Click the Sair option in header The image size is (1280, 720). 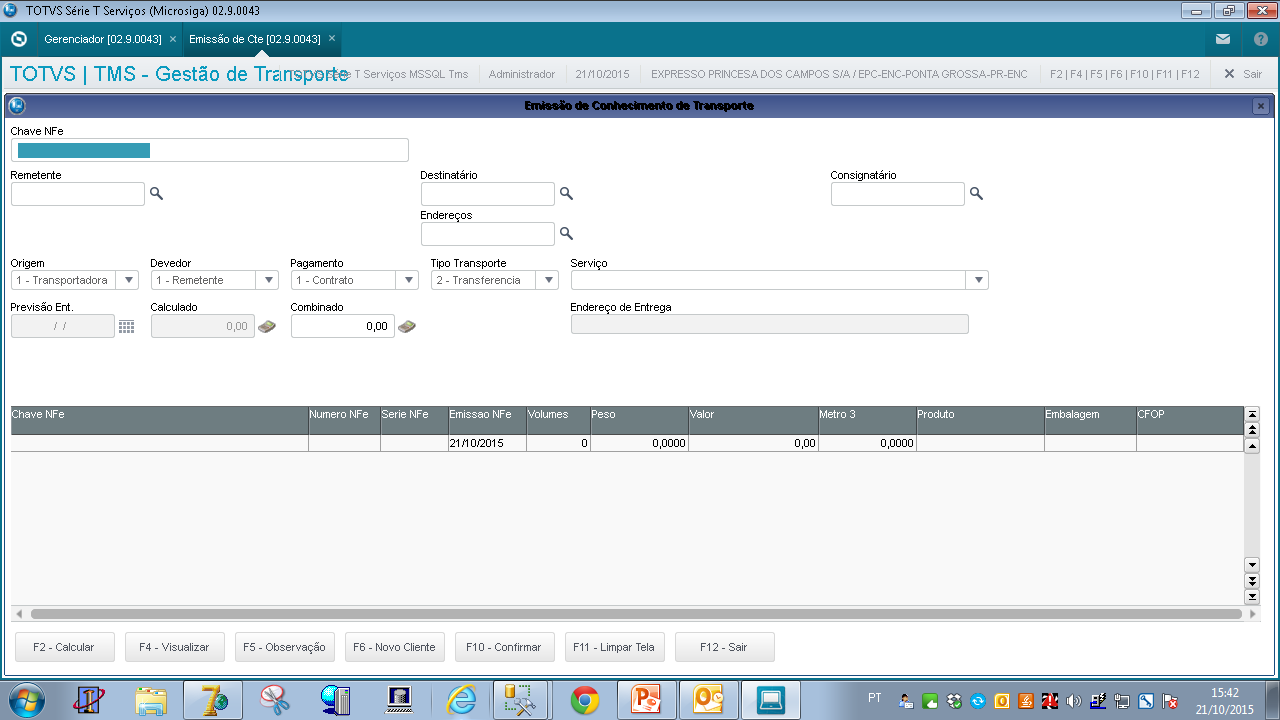1243,74
